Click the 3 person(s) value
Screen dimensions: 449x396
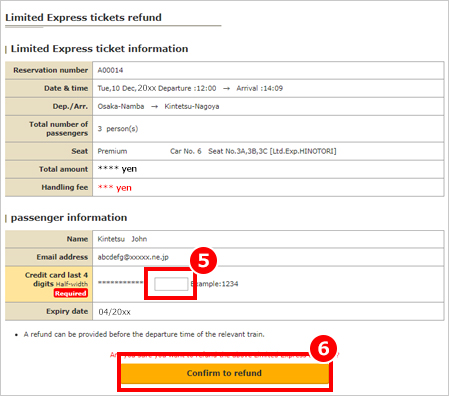click(118, 129)
